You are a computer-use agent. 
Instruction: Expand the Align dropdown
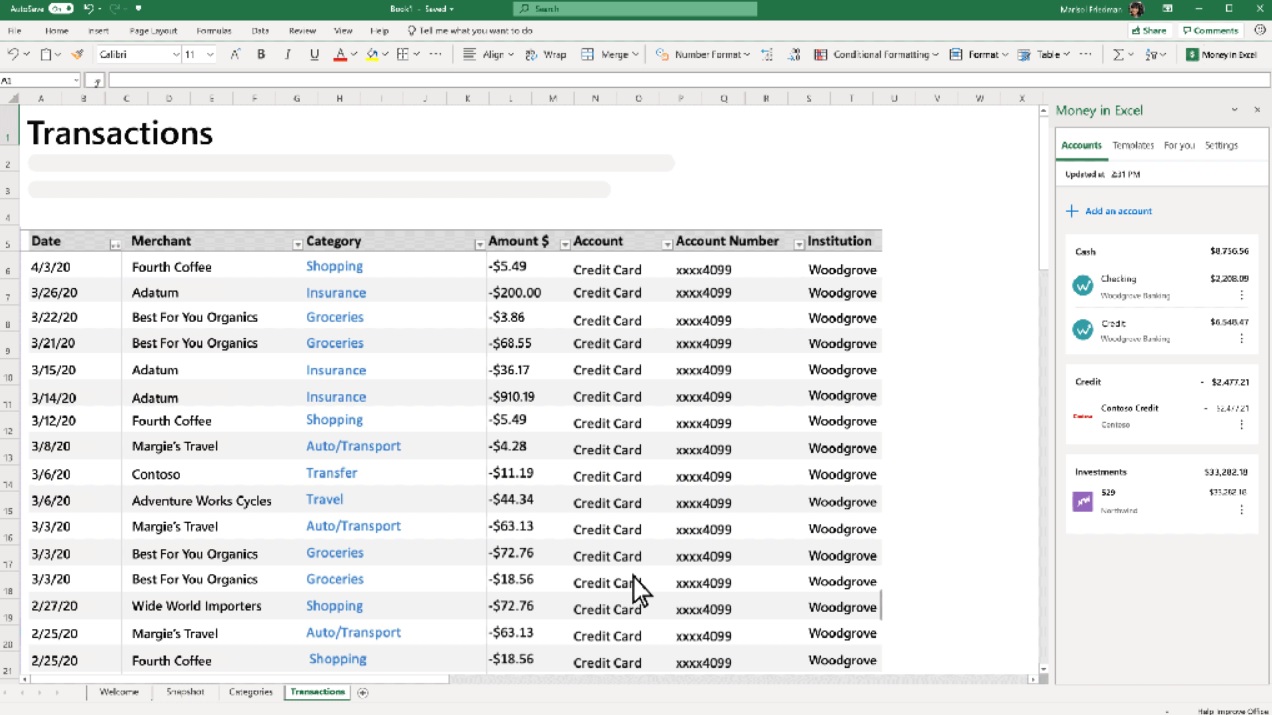point(511,54)
